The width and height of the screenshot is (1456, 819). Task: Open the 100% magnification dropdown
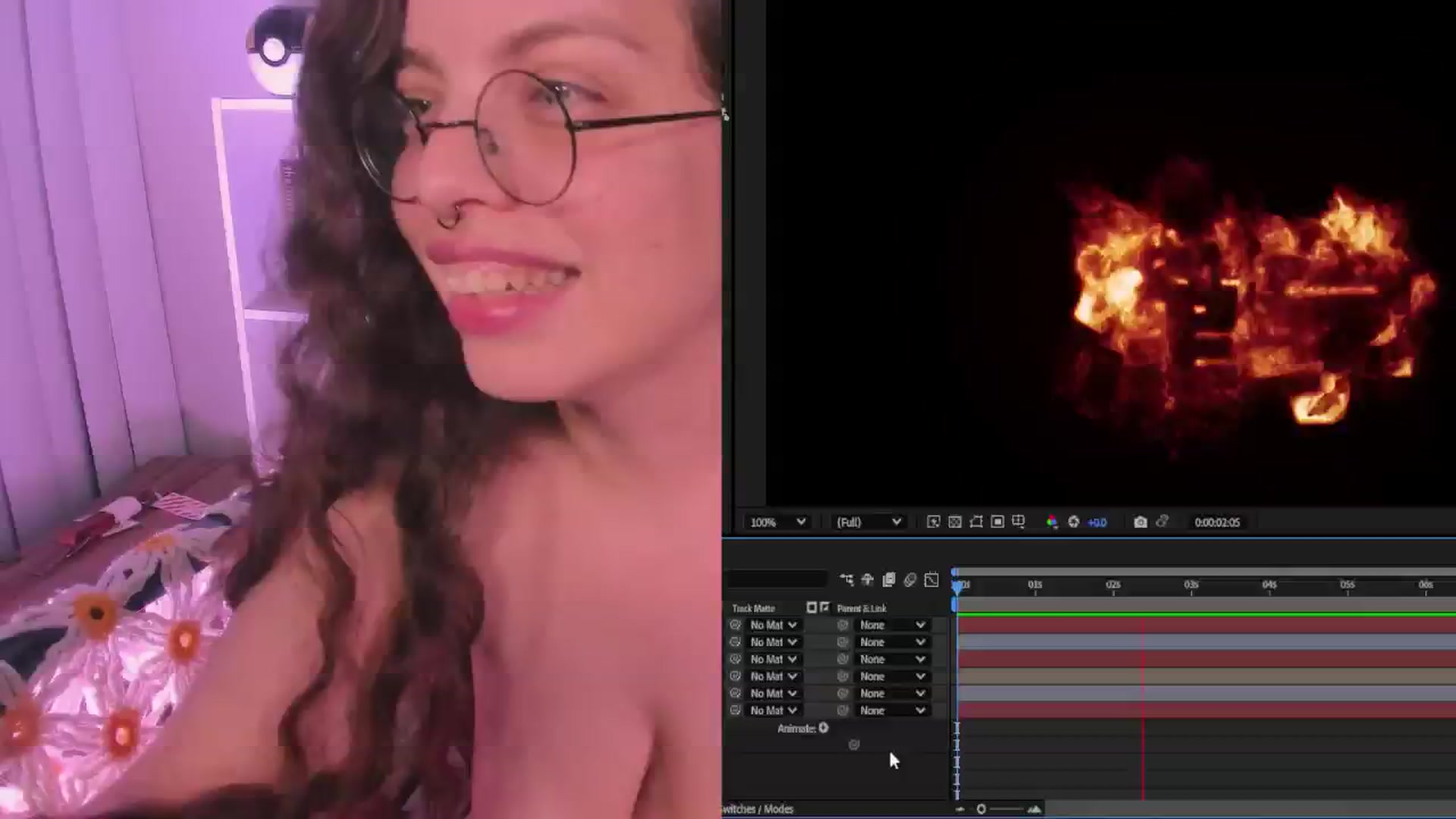point(777,522)
